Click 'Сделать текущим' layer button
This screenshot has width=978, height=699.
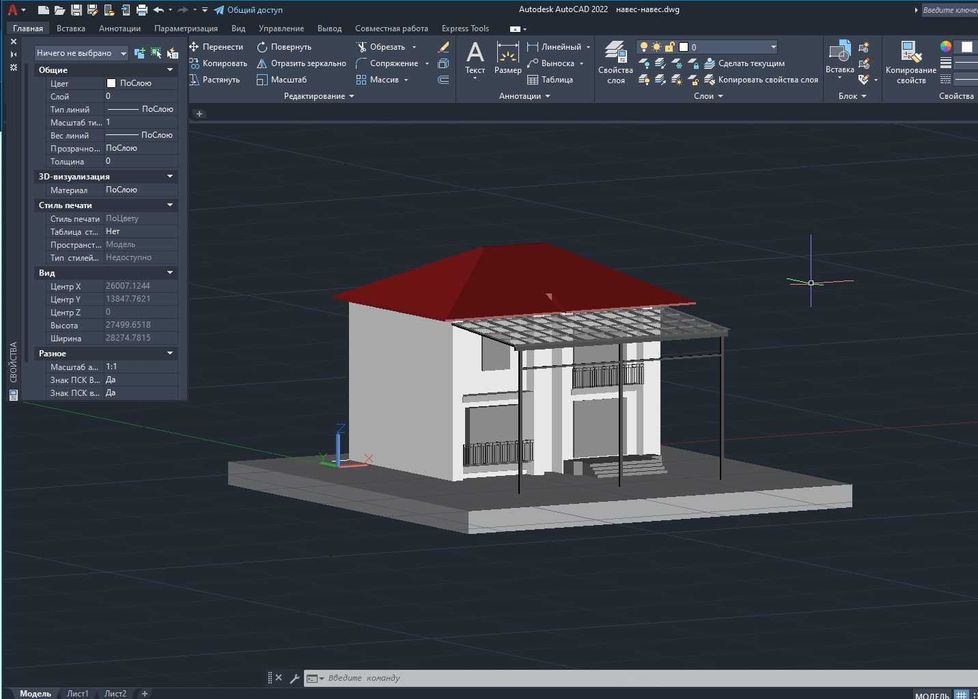750,63
